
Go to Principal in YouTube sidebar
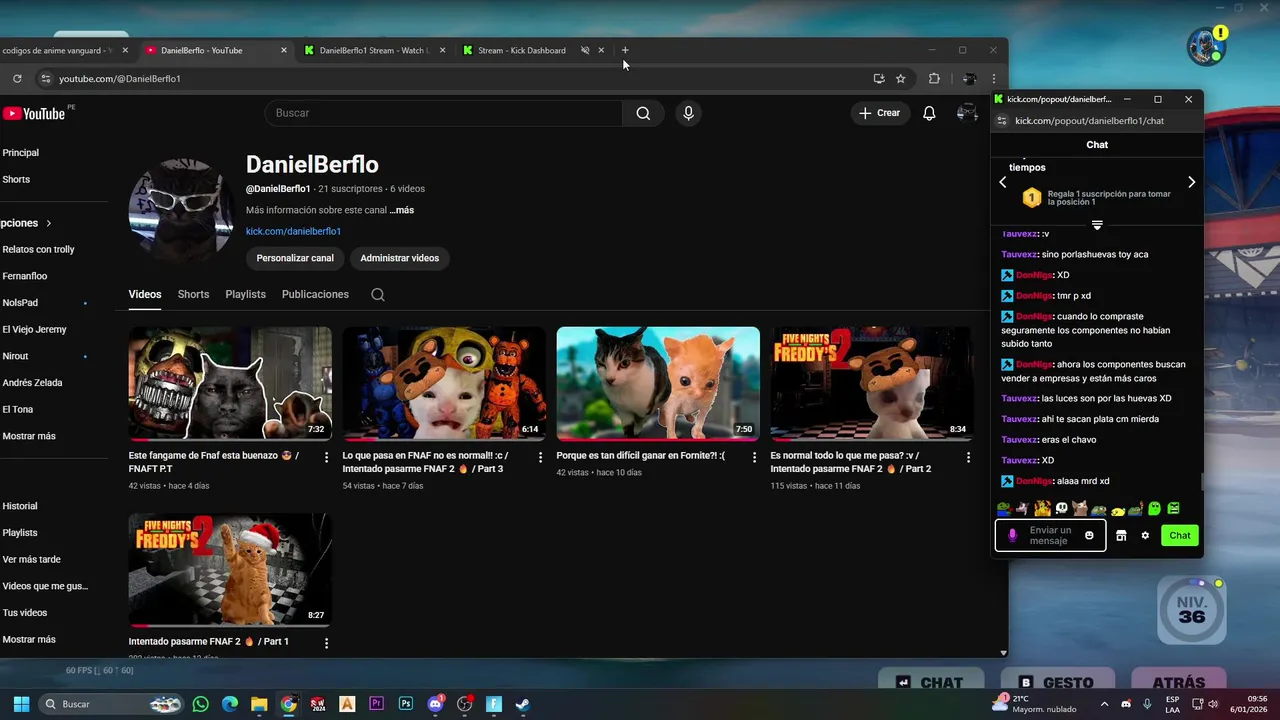[x=21, y=153]
